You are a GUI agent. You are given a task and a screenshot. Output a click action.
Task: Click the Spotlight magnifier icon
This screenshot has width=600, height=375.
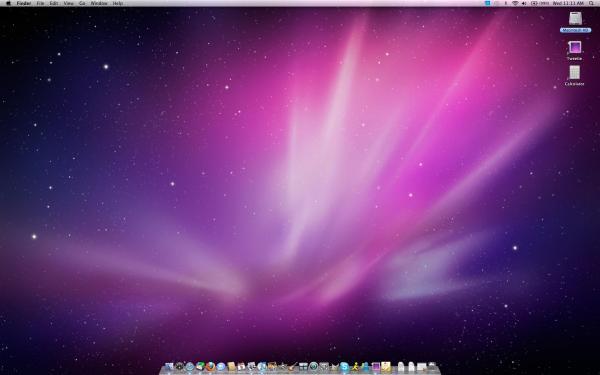[591, 3]
